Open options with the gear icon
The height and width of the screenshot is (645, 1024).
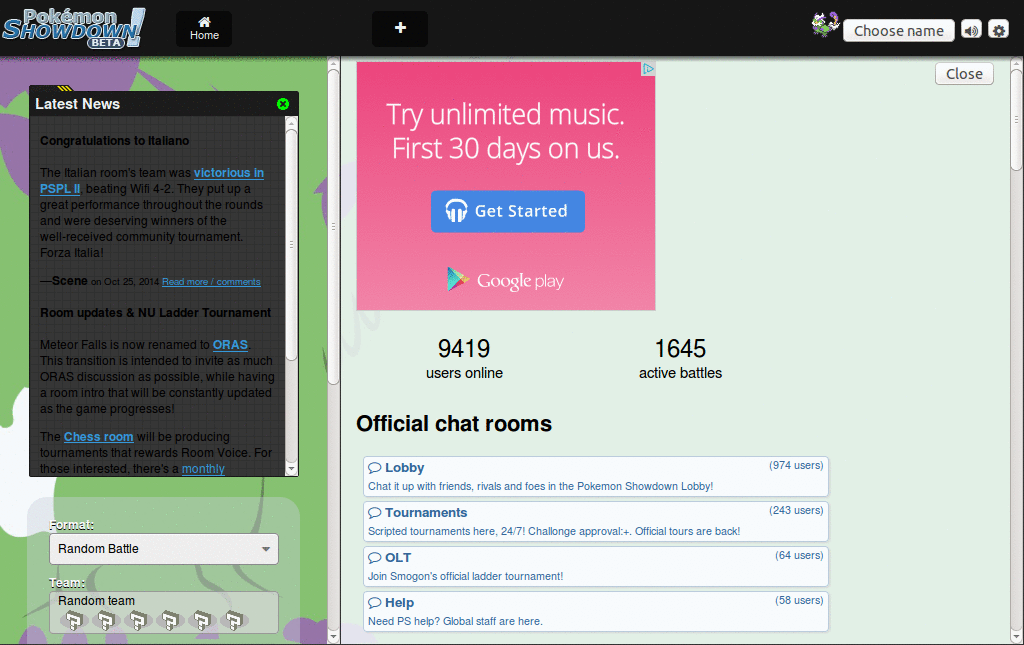(x=999, y=30)
